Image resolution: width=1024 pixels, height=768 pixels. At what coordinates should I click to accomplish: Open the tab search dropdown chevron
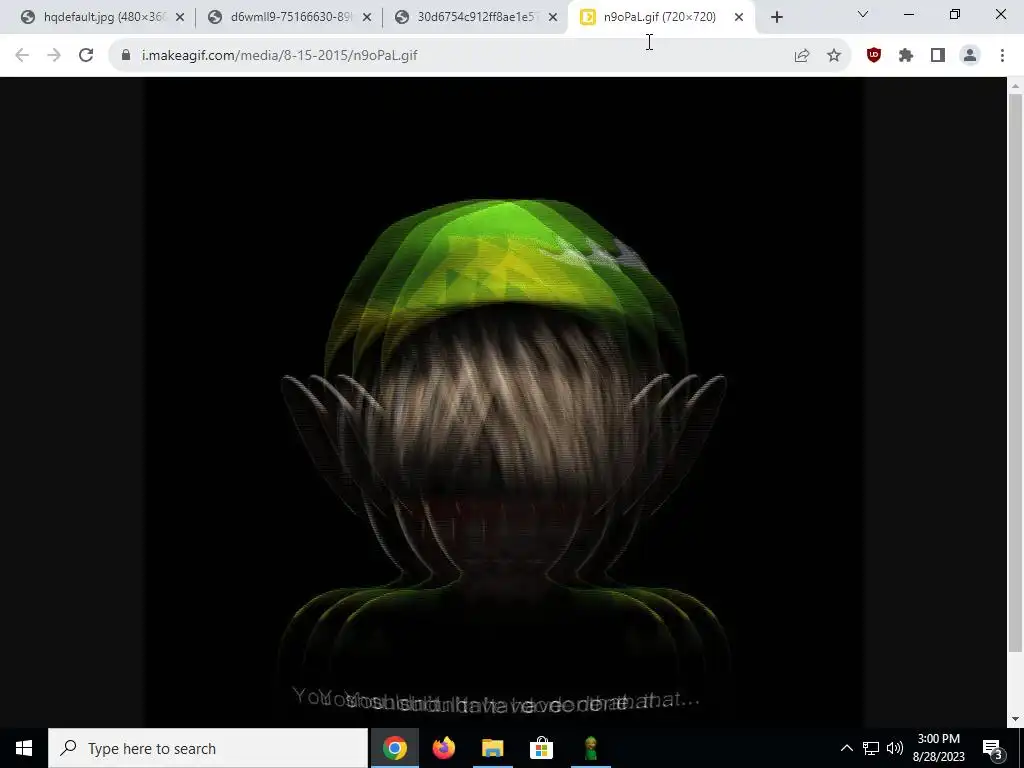[863, 14]
